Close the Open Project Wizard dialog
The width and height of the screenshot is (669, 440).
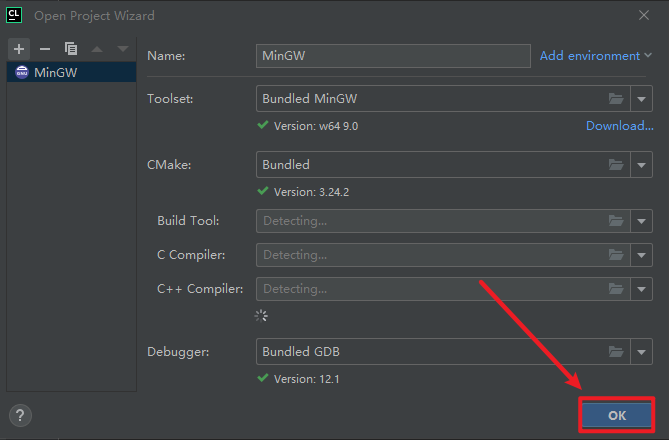coord(644,15)
